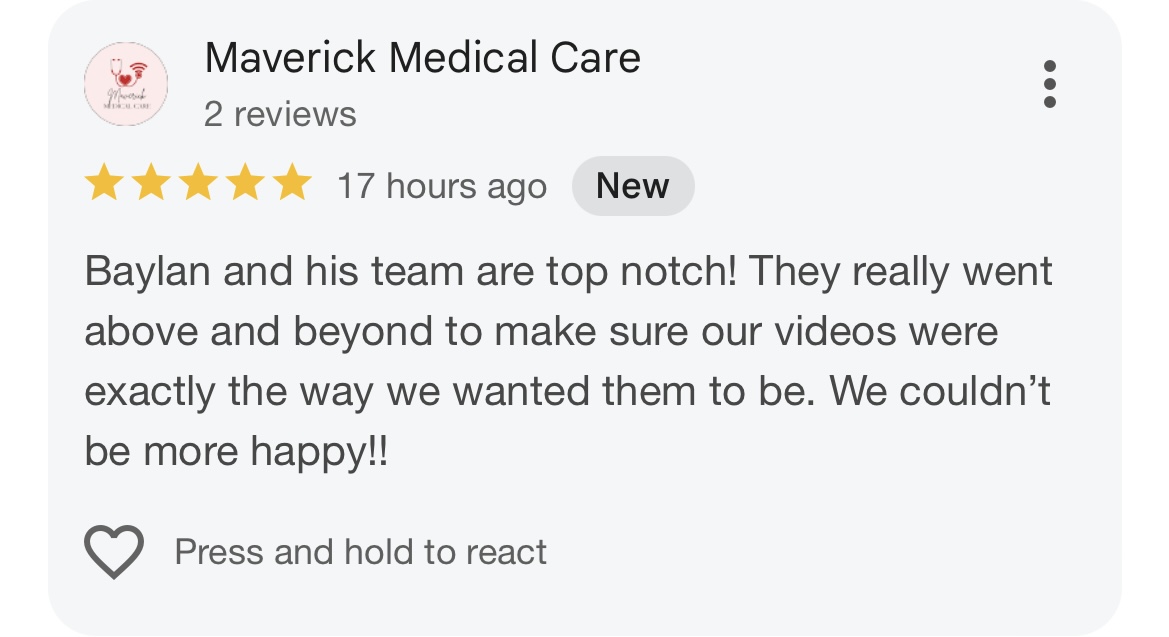Toggle the heart react icon
Image resolution: width=1169 pixels, height=637 pixels.
114,552
